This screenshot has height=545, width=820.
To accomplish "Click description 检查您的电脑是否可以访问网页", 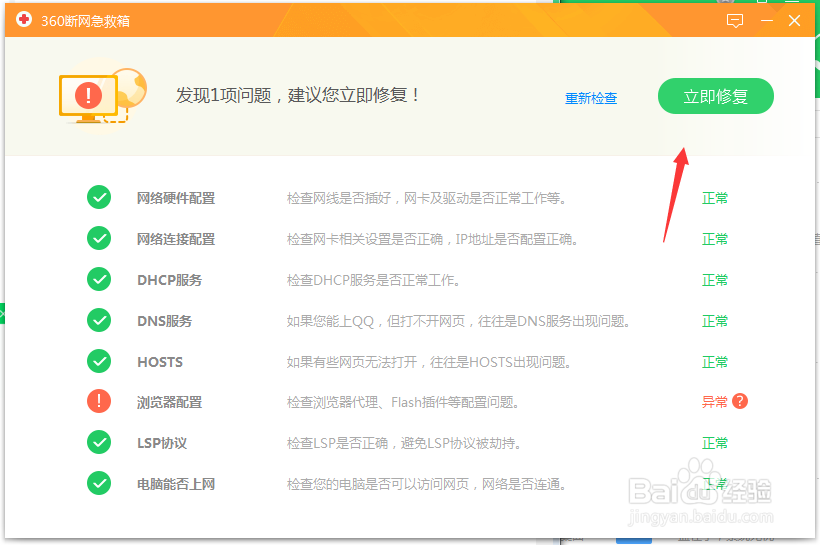I will tap(426, 484).
